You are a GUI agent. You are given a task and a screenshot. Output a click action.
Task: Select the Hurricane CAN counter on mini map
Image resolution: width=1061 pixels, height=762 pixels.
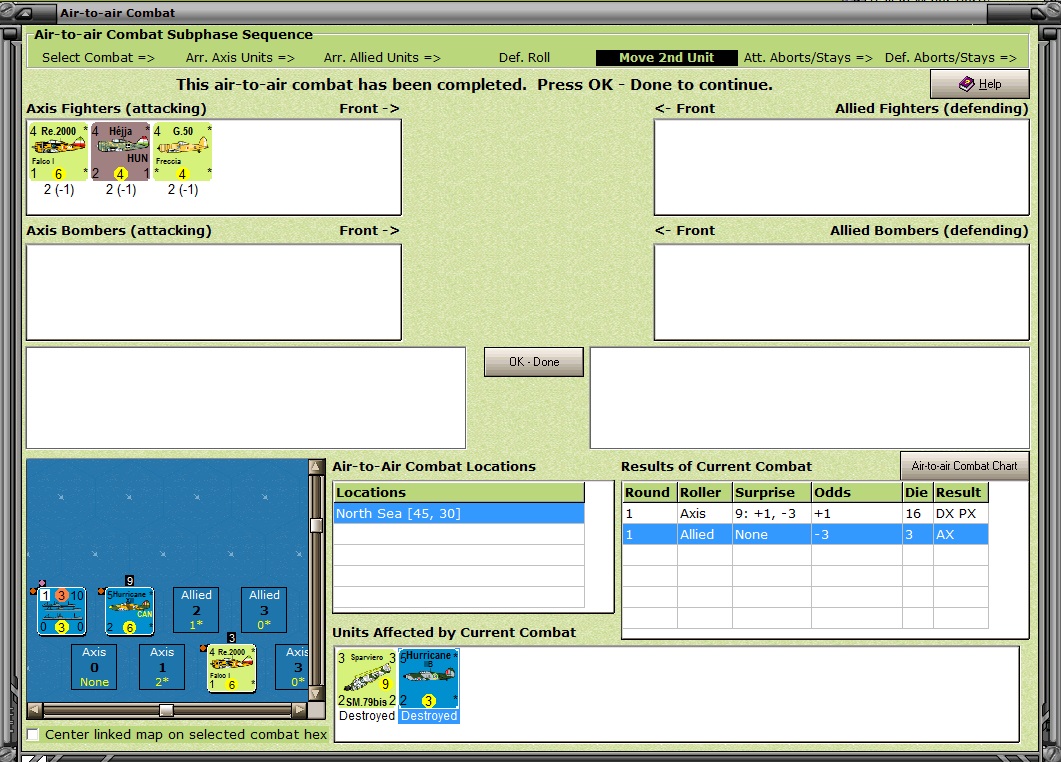coord(129,611)
